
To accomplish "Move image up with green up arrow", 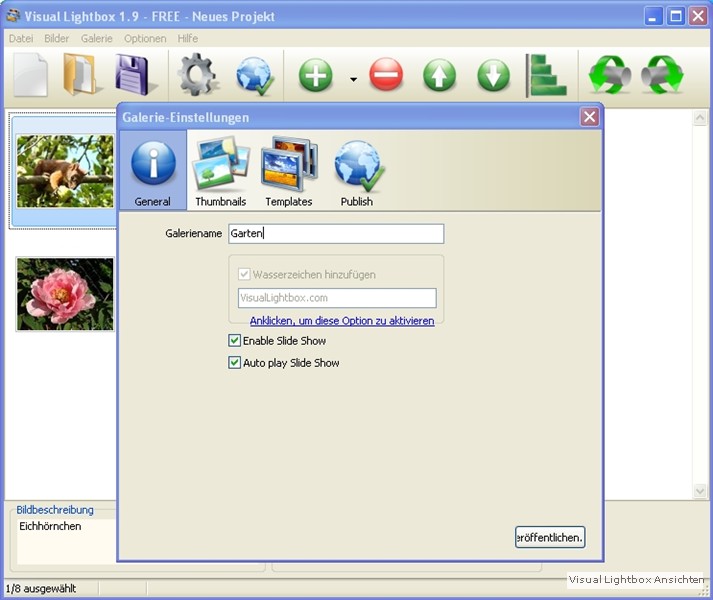I will [x=439, y=75].
